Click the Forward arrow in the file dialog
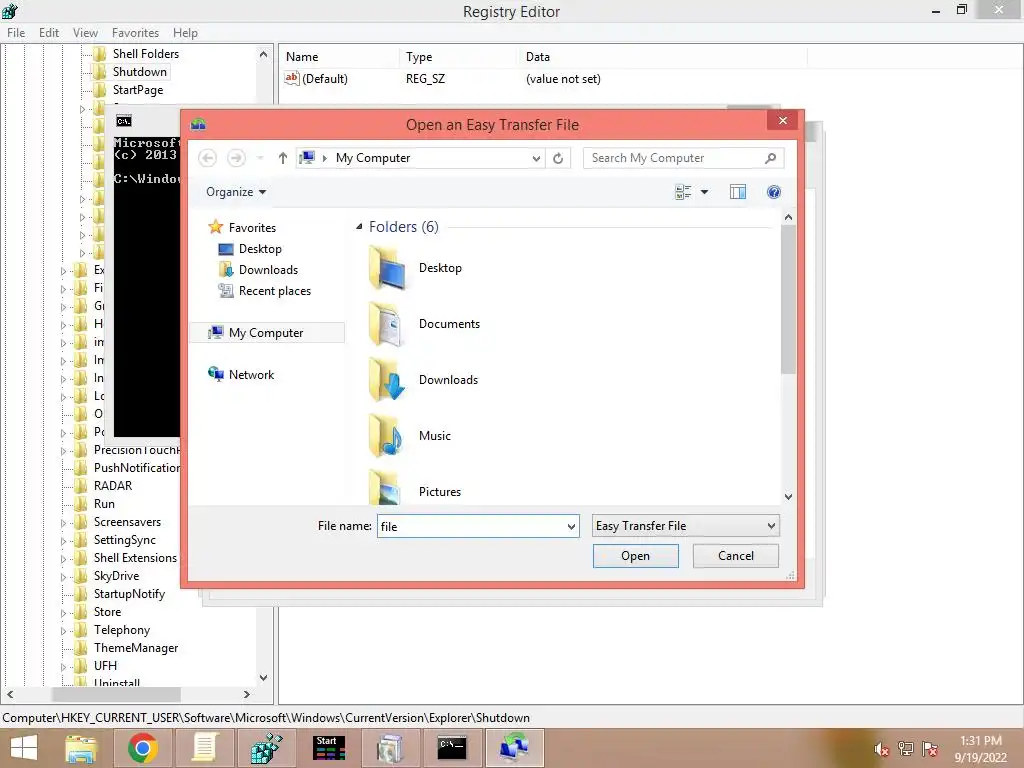Image resolution: width=1024 pixels, height=768 pixels. pos(236,158)
